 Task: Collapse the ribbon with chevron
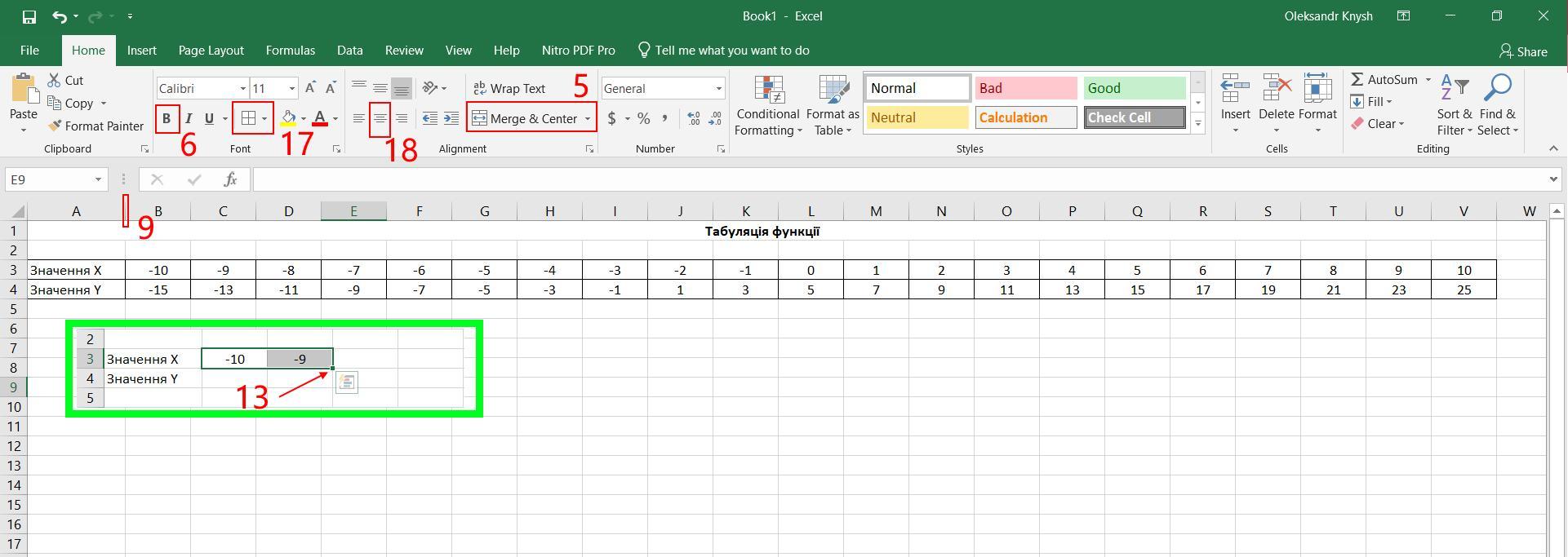pos(1553,148)
